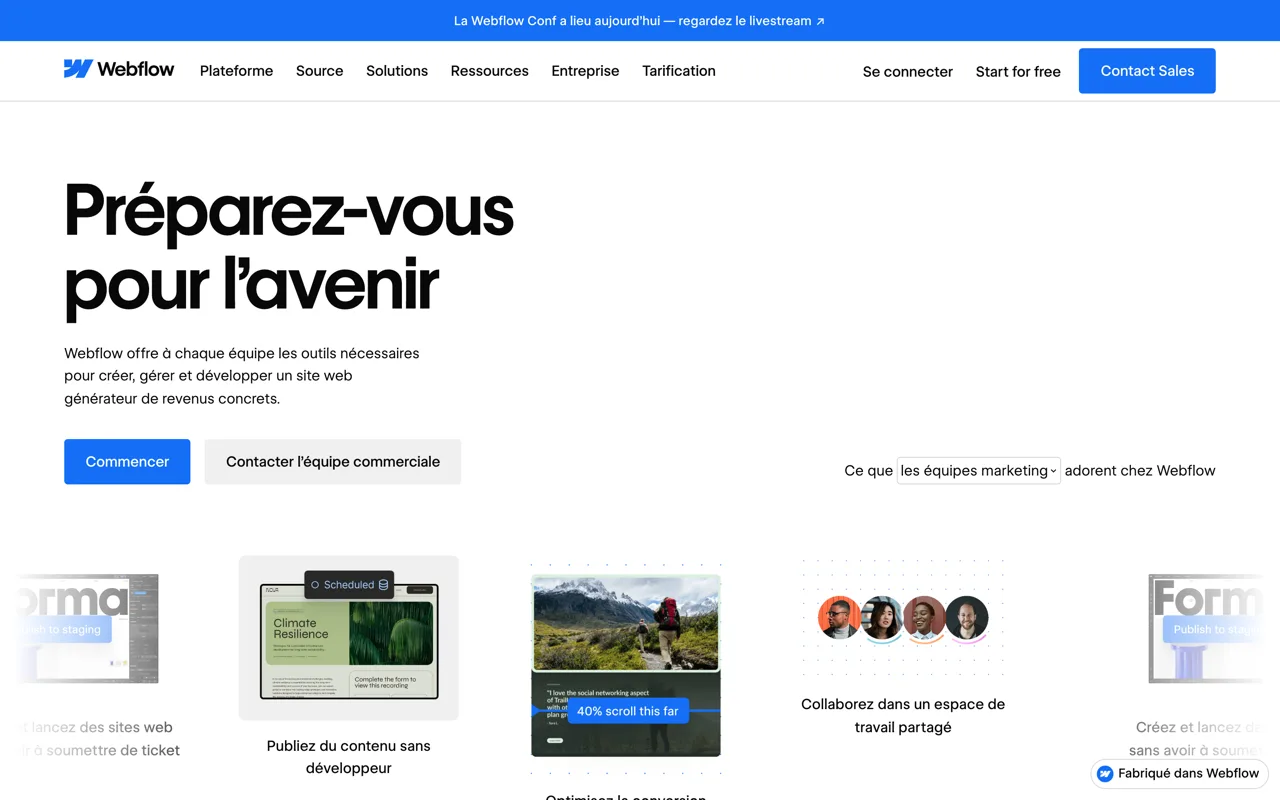Click the Fabriqué dans Webflow badge
Image resolution: width=1280 pixels, height=800 pixels.
tap(1179, 773)
